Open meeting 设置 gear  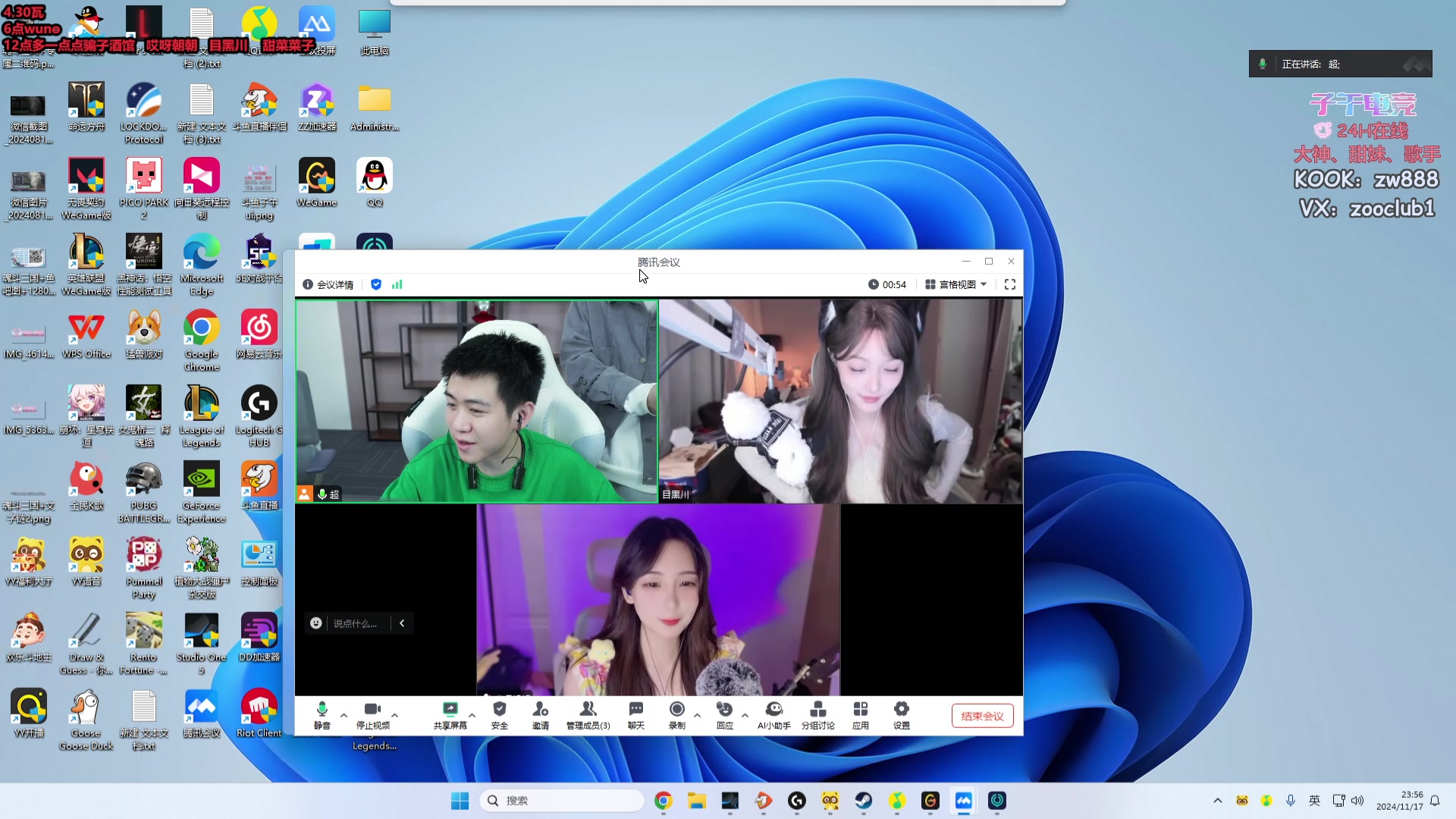(x=901, y=715)
